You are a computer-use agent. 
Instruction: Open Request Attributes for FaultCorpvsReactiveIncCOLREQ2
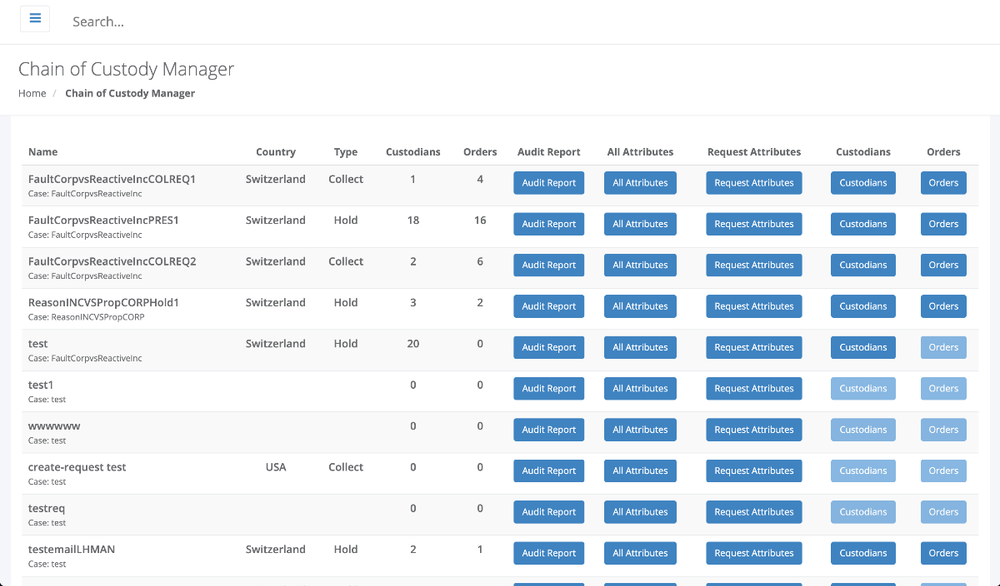tap(754, 265)
